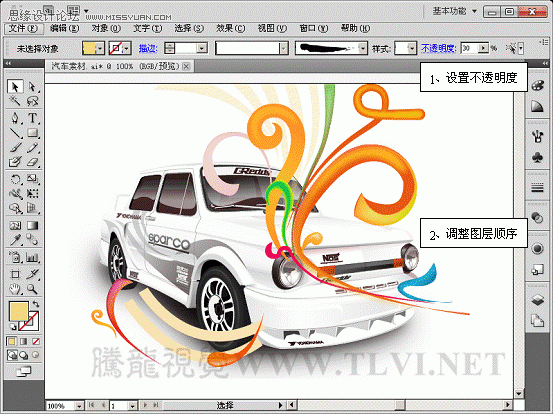The height and width of the screenshot is (414, 553).
Task: Enable solid Color mode button
Action: pyautogui.click(x=12, y=341)
